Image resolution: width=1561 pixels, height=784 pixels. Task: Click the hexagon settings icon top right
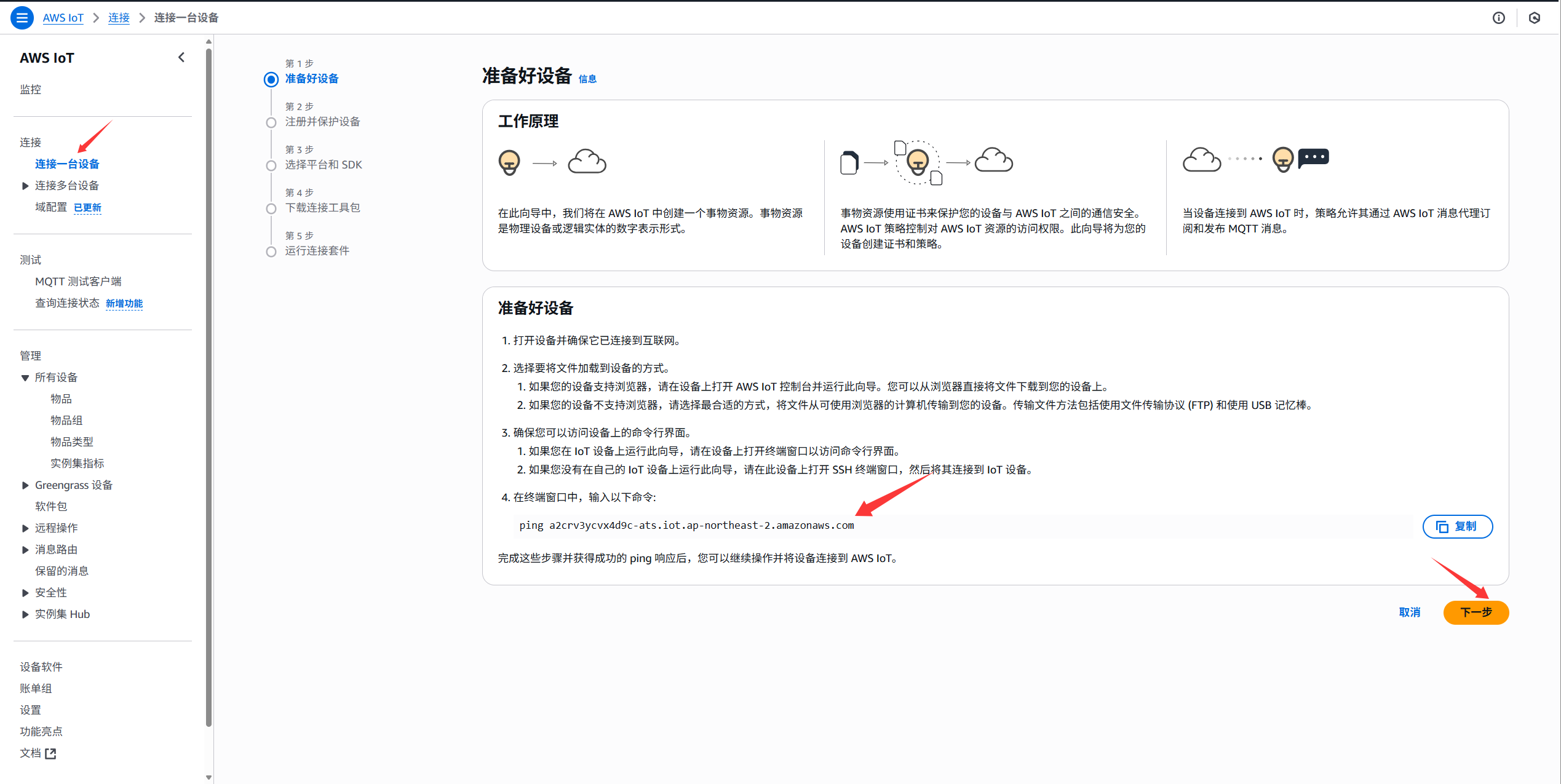[x=1534, y=18]
